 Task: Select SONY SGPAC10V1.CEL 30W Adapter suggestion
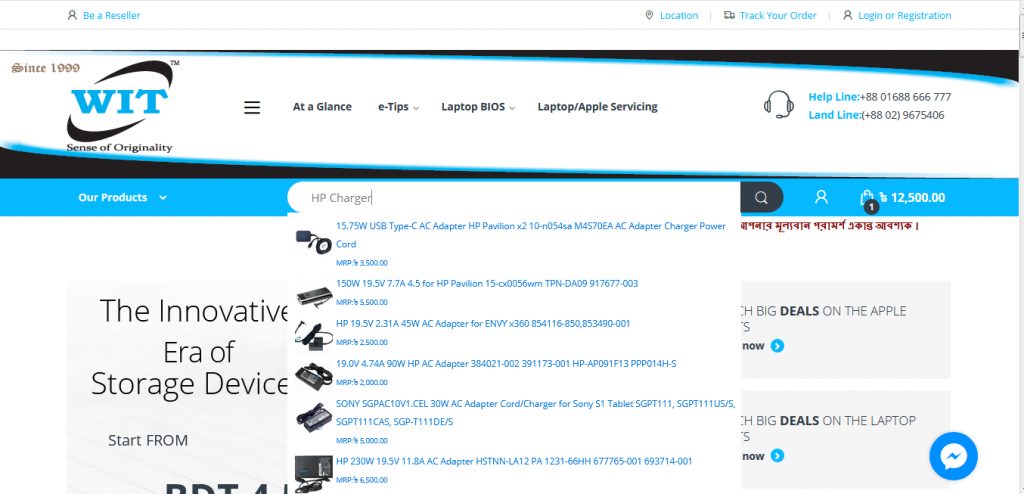(536, 413)
